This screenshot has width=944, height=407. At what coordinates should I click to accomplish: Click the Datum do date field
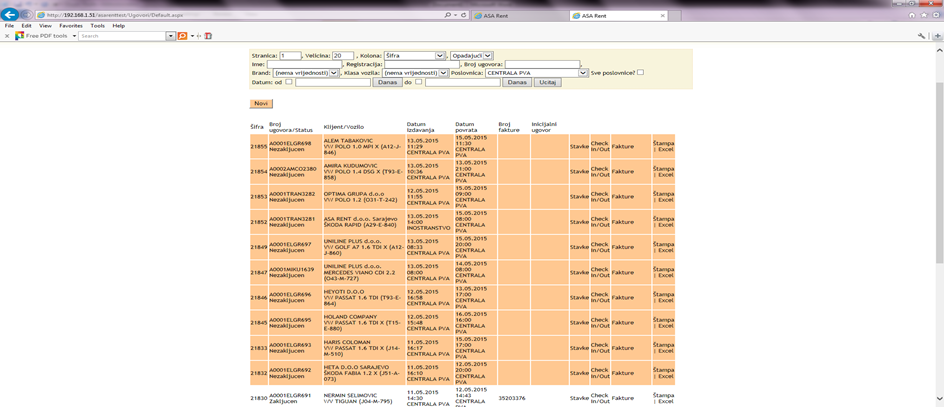[463, 82]
